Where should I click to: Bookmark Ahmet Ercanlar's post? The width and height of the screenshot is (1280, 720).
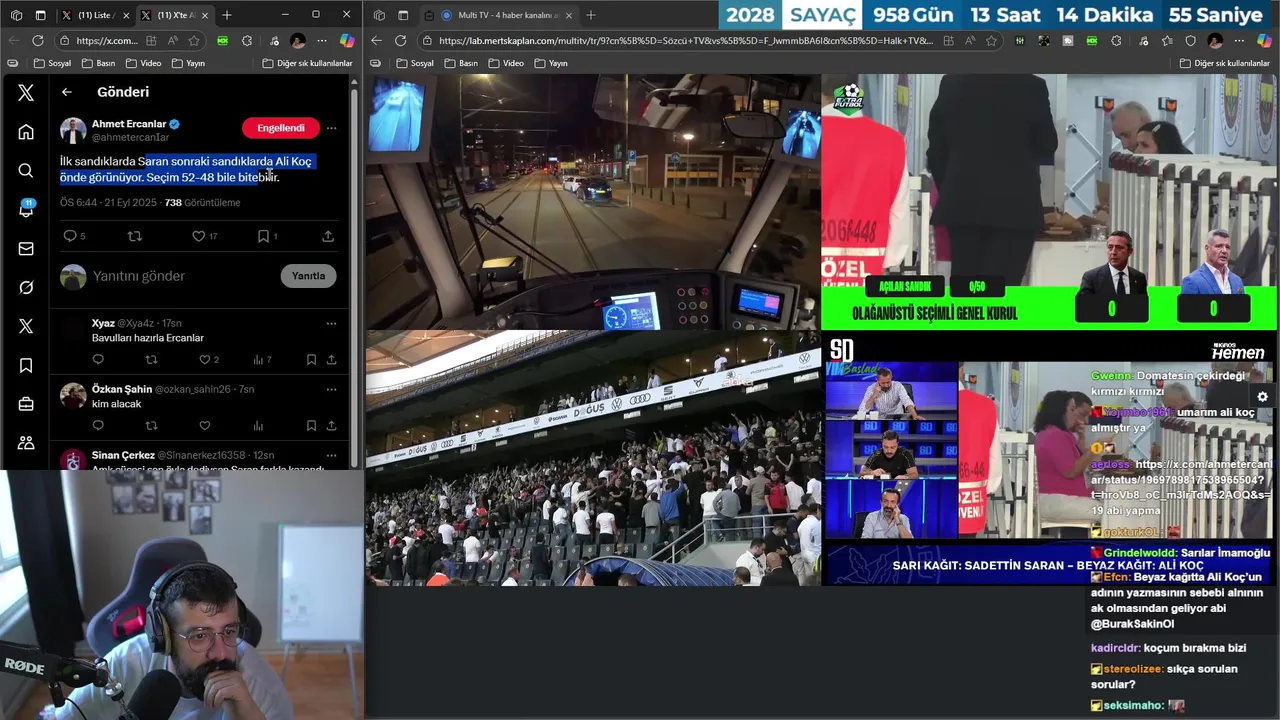pos(263,236)
